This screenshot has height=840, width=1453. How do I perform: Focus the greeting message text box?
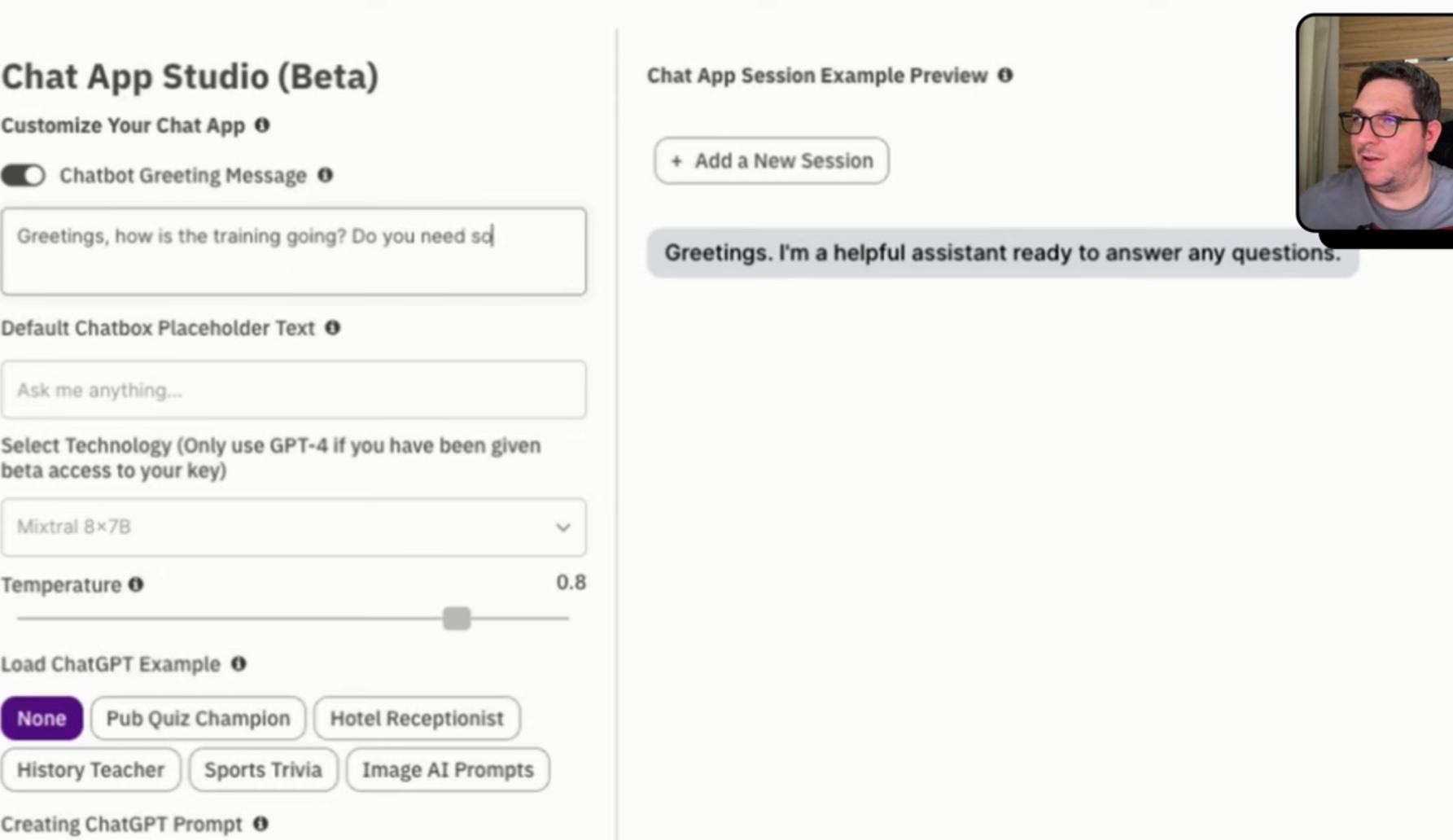coord(293,251)
